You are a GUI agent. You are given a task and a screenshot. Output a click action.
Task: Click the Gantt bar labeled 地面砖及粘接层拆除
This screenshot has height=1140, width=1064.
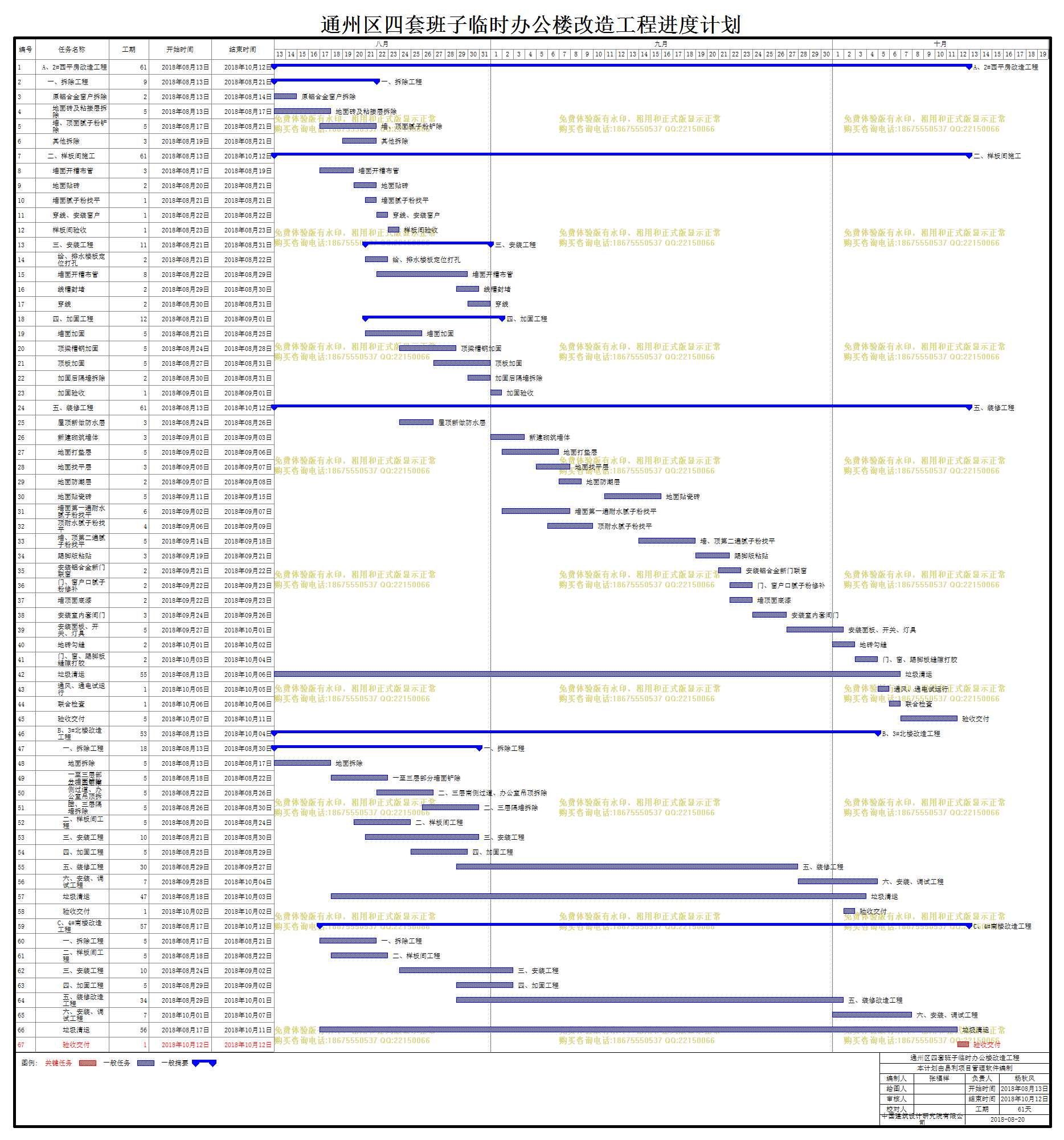coord(302,111)
